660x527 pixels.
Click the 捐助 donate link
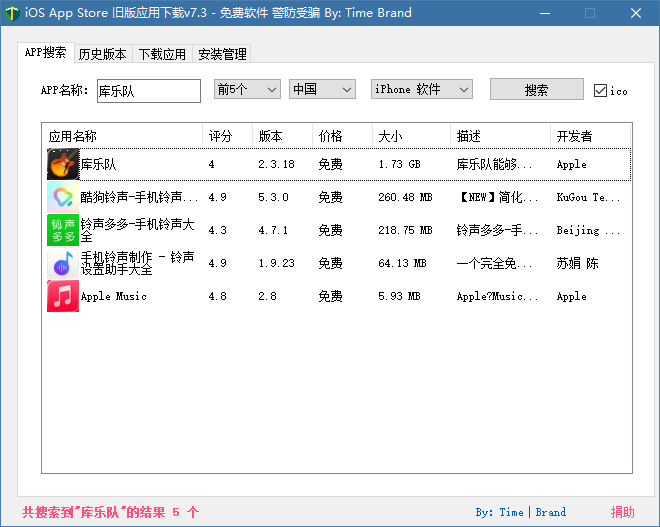tap(623, 512)
